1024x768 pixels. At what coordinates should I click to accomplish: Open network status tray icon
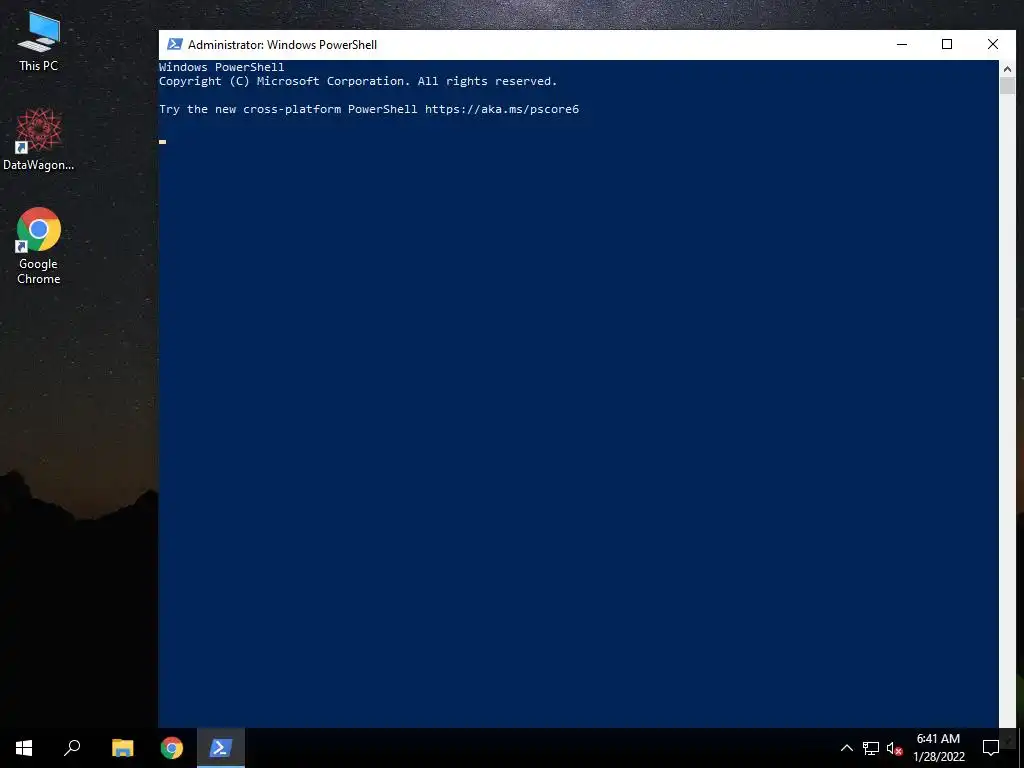click(871, 748)
